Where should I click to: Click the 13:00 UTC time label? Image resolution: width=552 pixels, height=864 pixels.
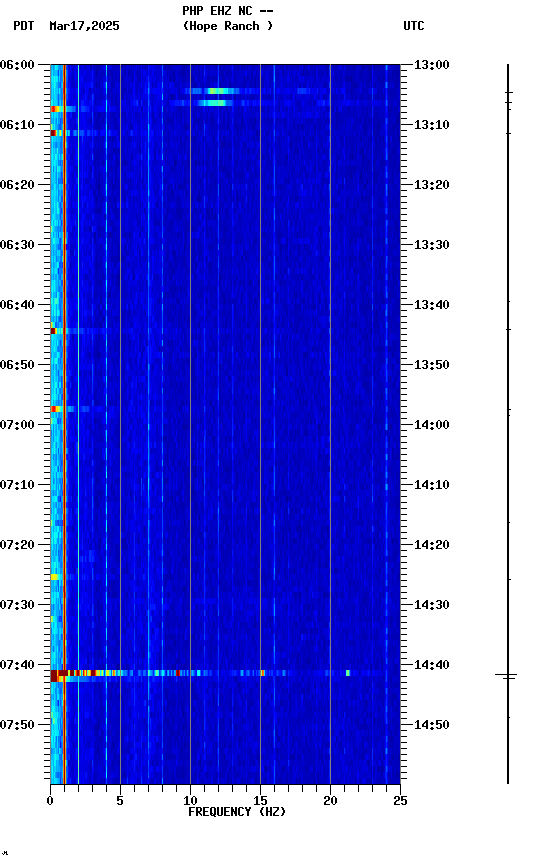point(432,65)
